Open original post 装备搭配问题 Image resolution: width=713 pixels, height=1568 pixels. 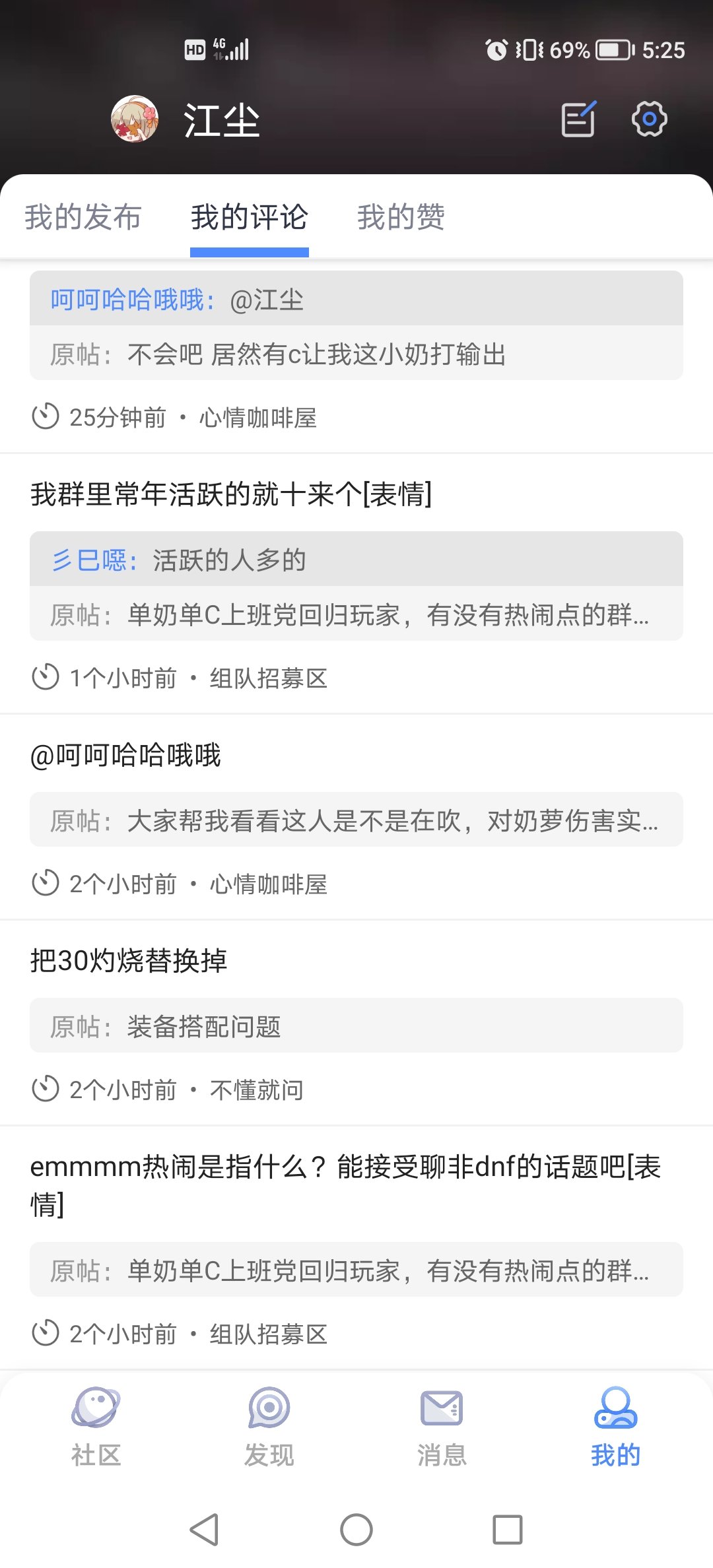[x=356, y=1026]
